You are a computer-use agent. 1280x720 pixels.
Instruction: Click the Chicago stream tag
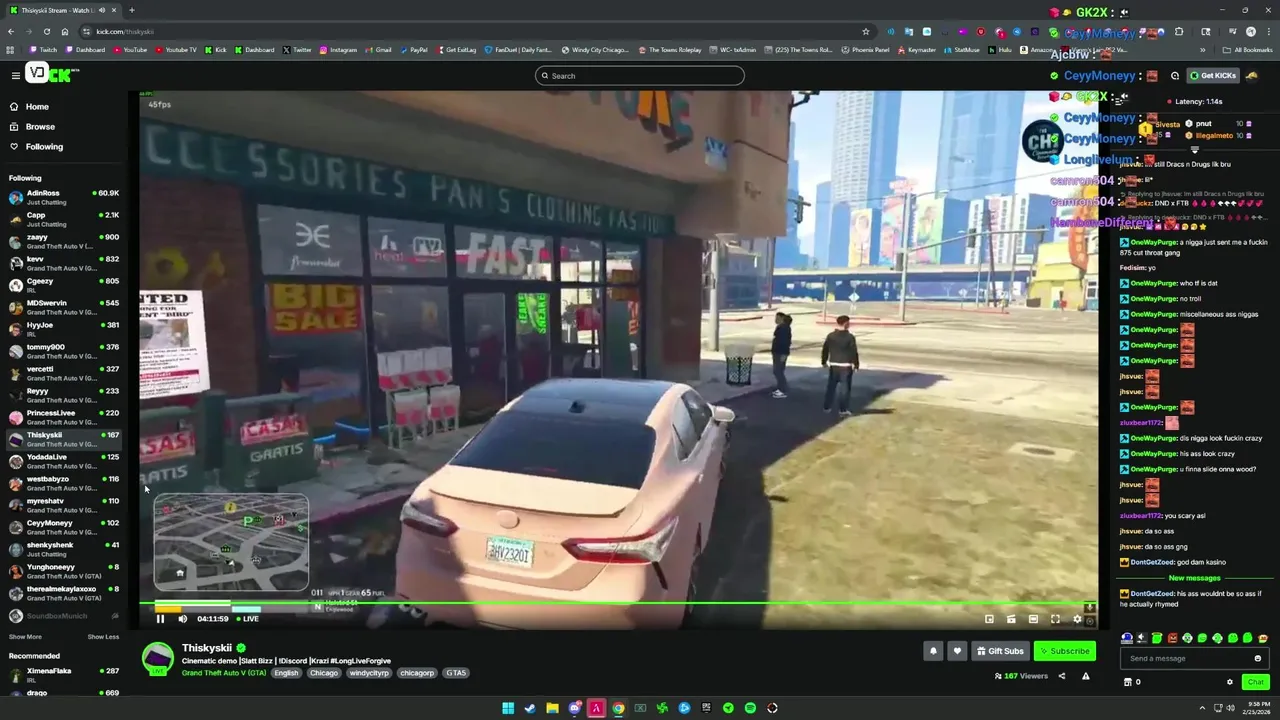click(324, 673)
